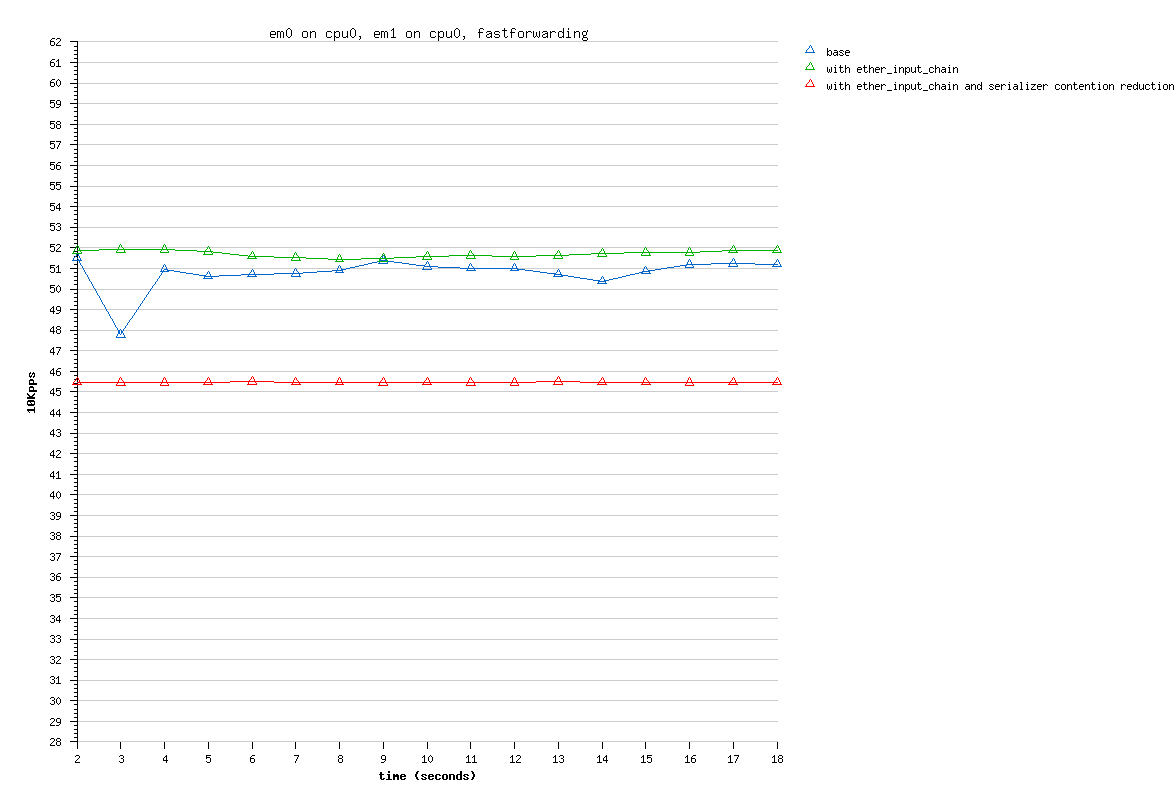Click the serializer contention reduction legend label
This screenshot has height=801, width=1174.
(999, 86)
